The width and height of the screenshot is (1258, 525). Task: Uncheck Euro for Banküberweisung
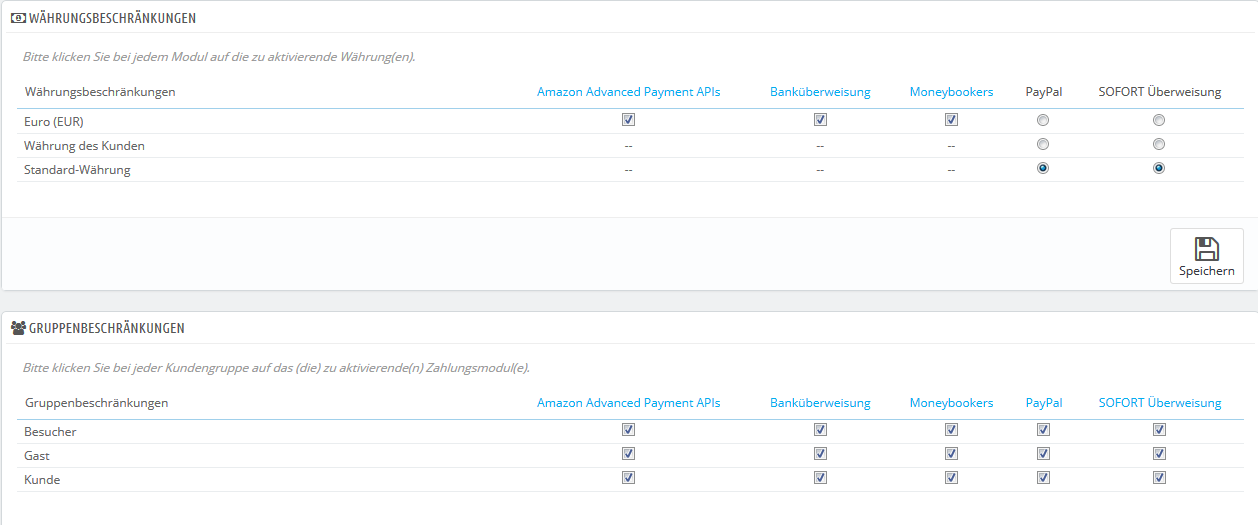click(820, 120)
